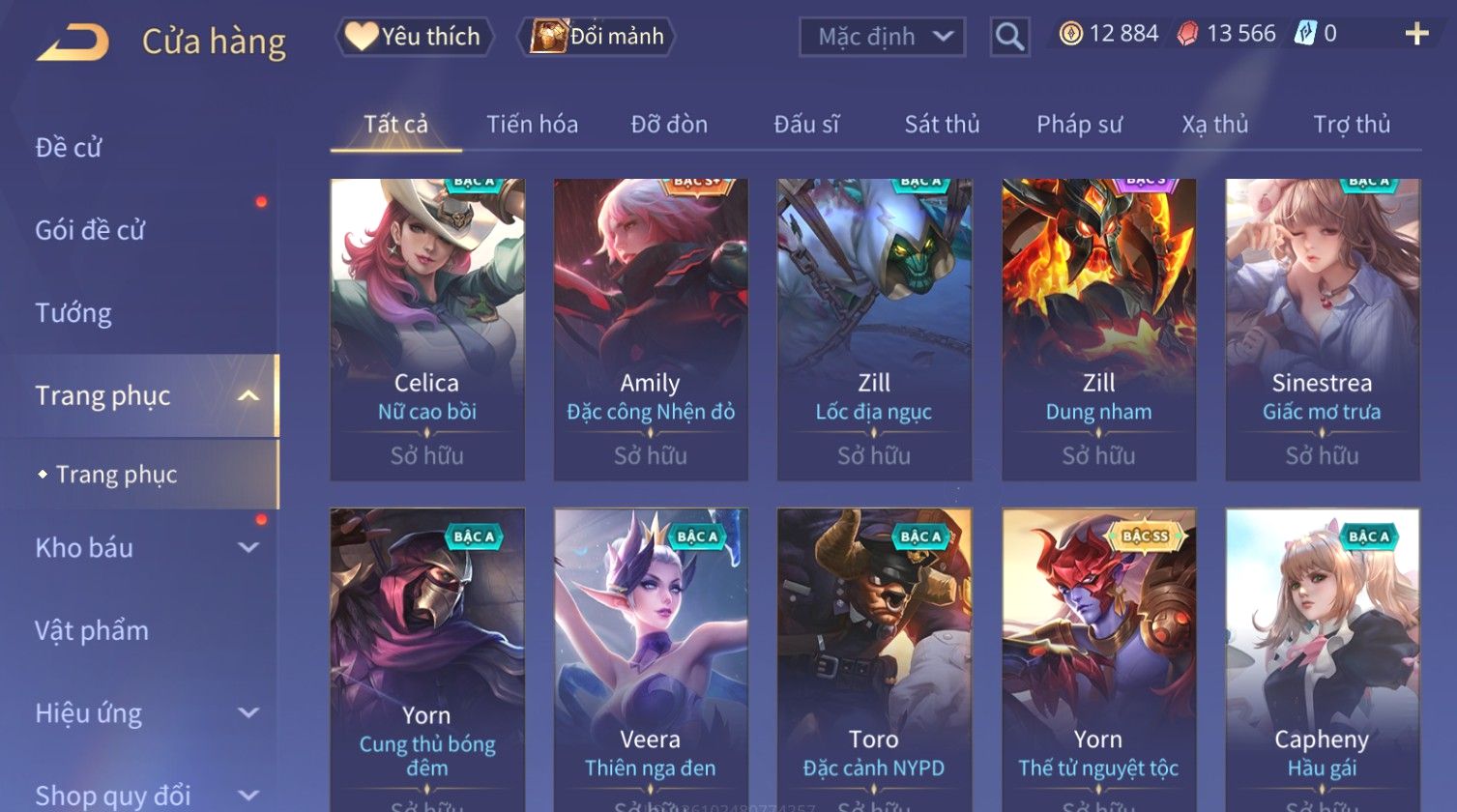Viewport: 1457px width, 812px height.
Task: Open Gói đề cử in sidebar
Action: (x=90, y=230)
